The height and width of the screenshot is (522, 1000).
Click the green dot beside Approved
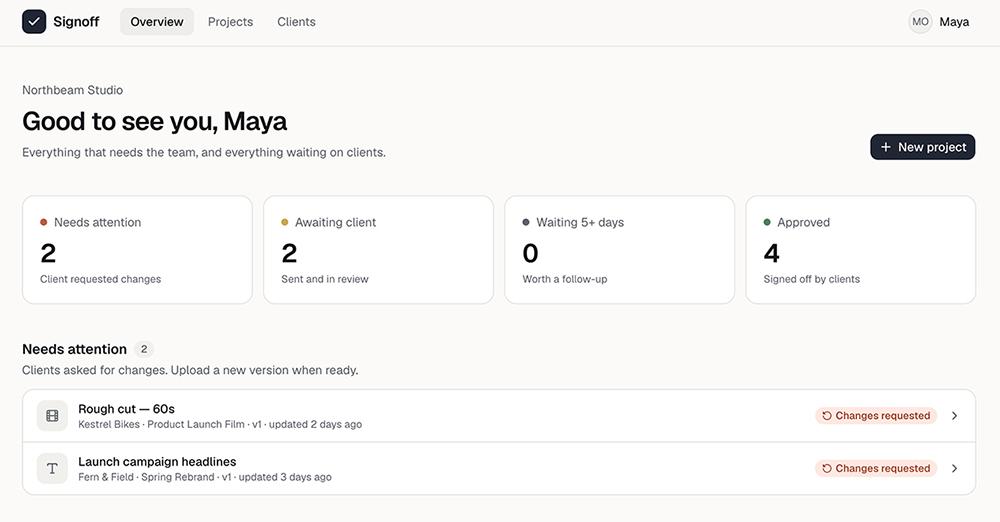pyautogui.click(x=767, y=222)
